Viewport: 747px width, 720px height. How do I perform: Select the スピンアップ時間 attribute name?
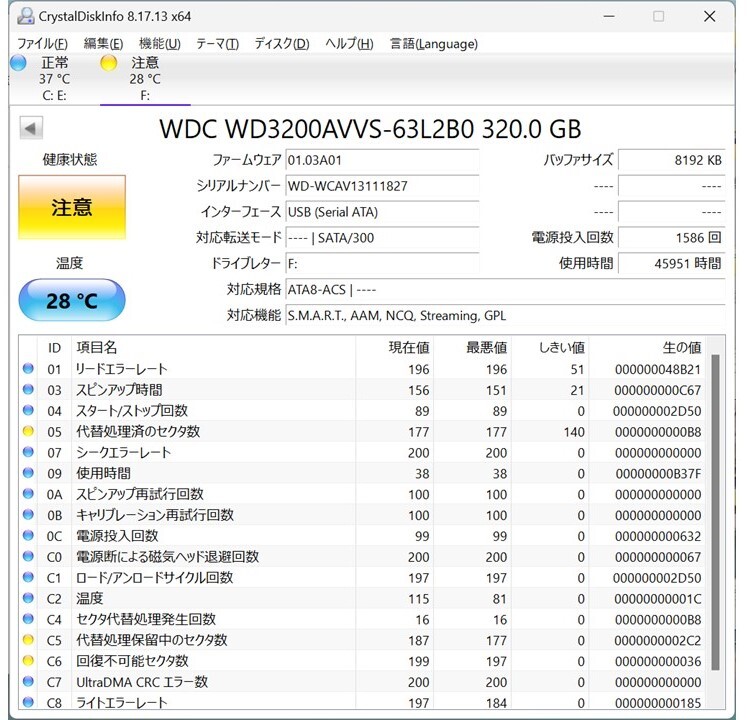point(119,390)
